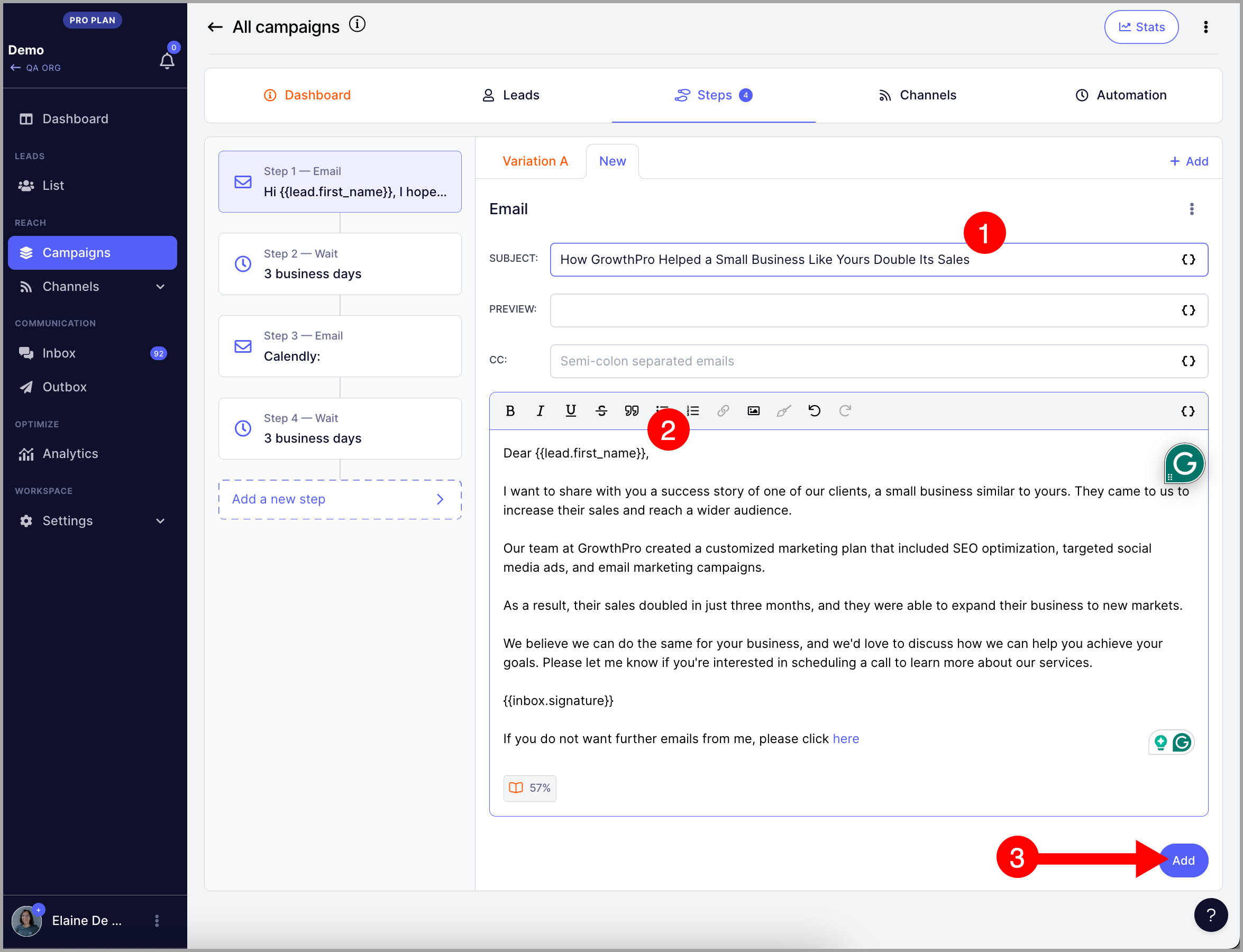Image resolution: width=1243 pixels, height=952 pixels.
Task: Open leads List in sidebar
Action: [x=93, y=186]
